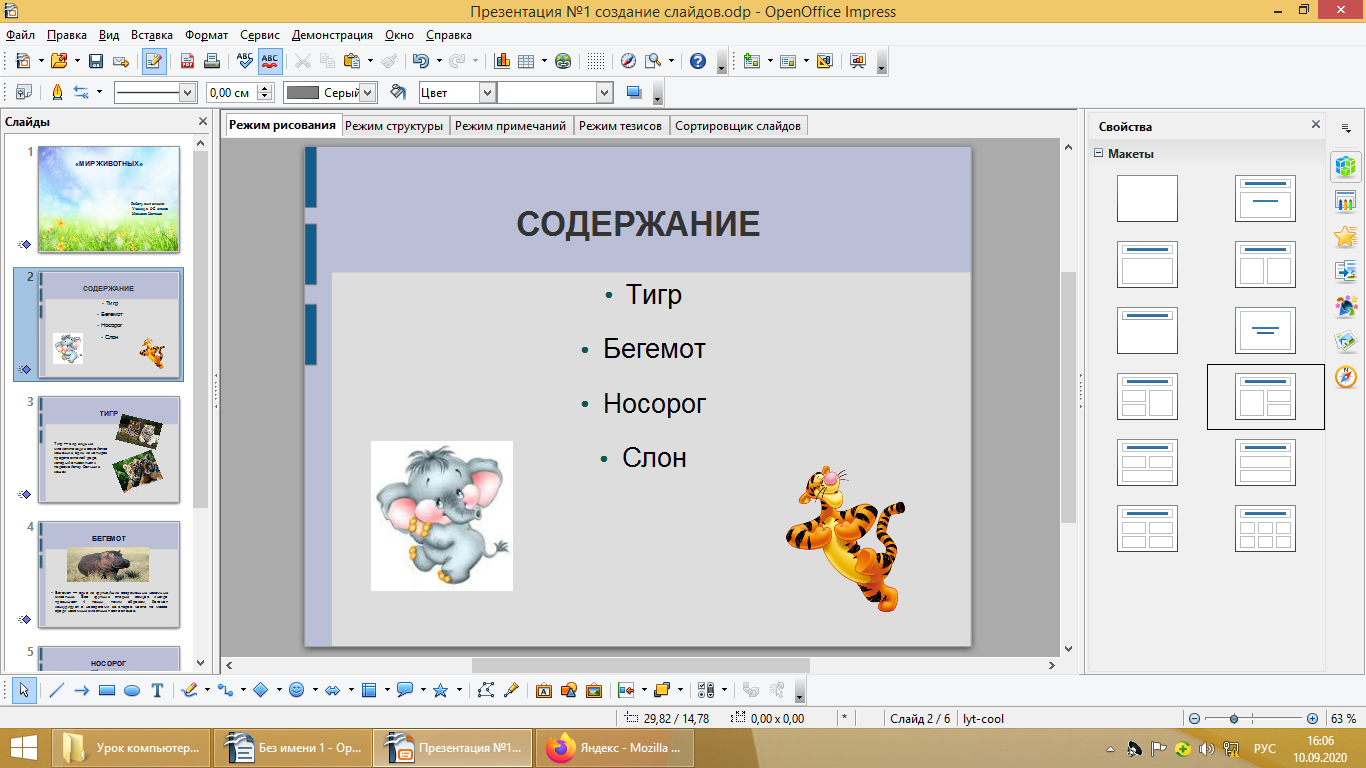Choose the Symbol Shapes smiley tool
The width and height of the screenshot is (1366, 768).
point(296,690)
